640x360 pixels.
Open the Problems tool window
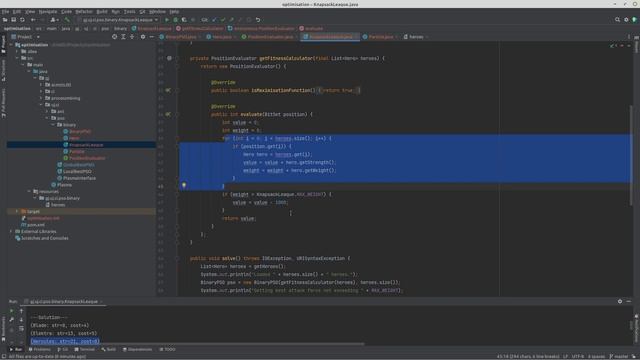click(40, 349)
